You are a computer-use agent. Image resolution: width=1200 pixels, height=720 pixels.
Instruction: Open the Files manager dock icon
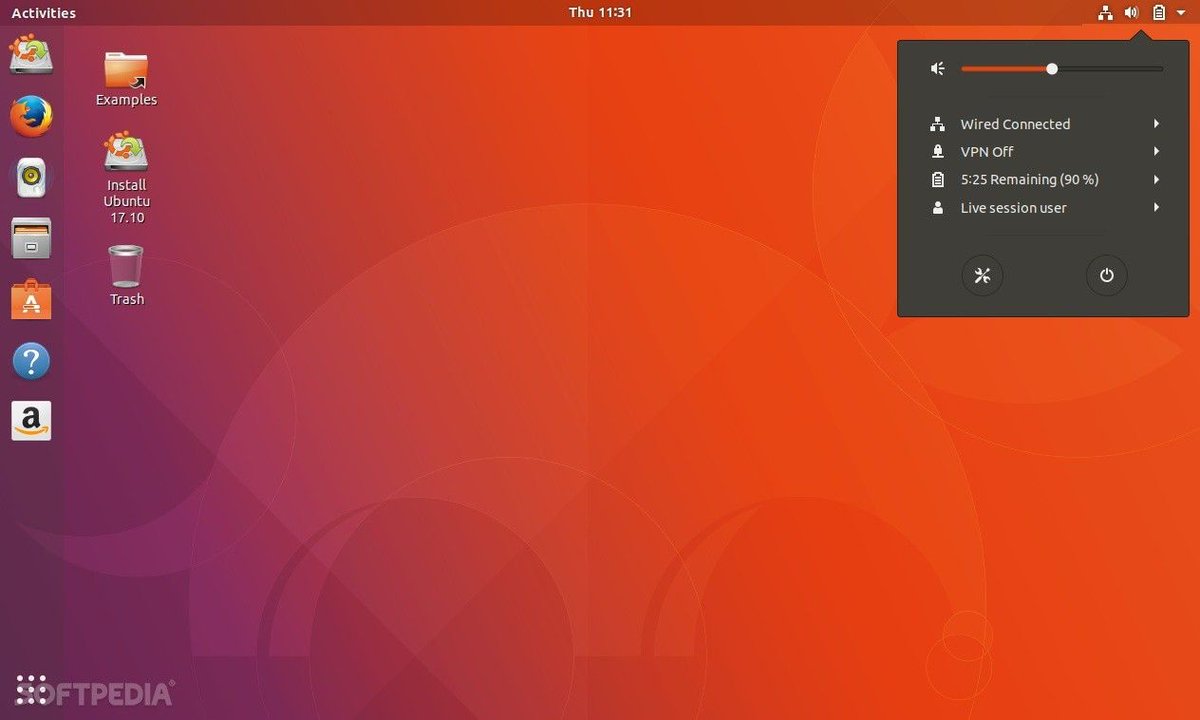pyautogui.click(x=31, y=238)
